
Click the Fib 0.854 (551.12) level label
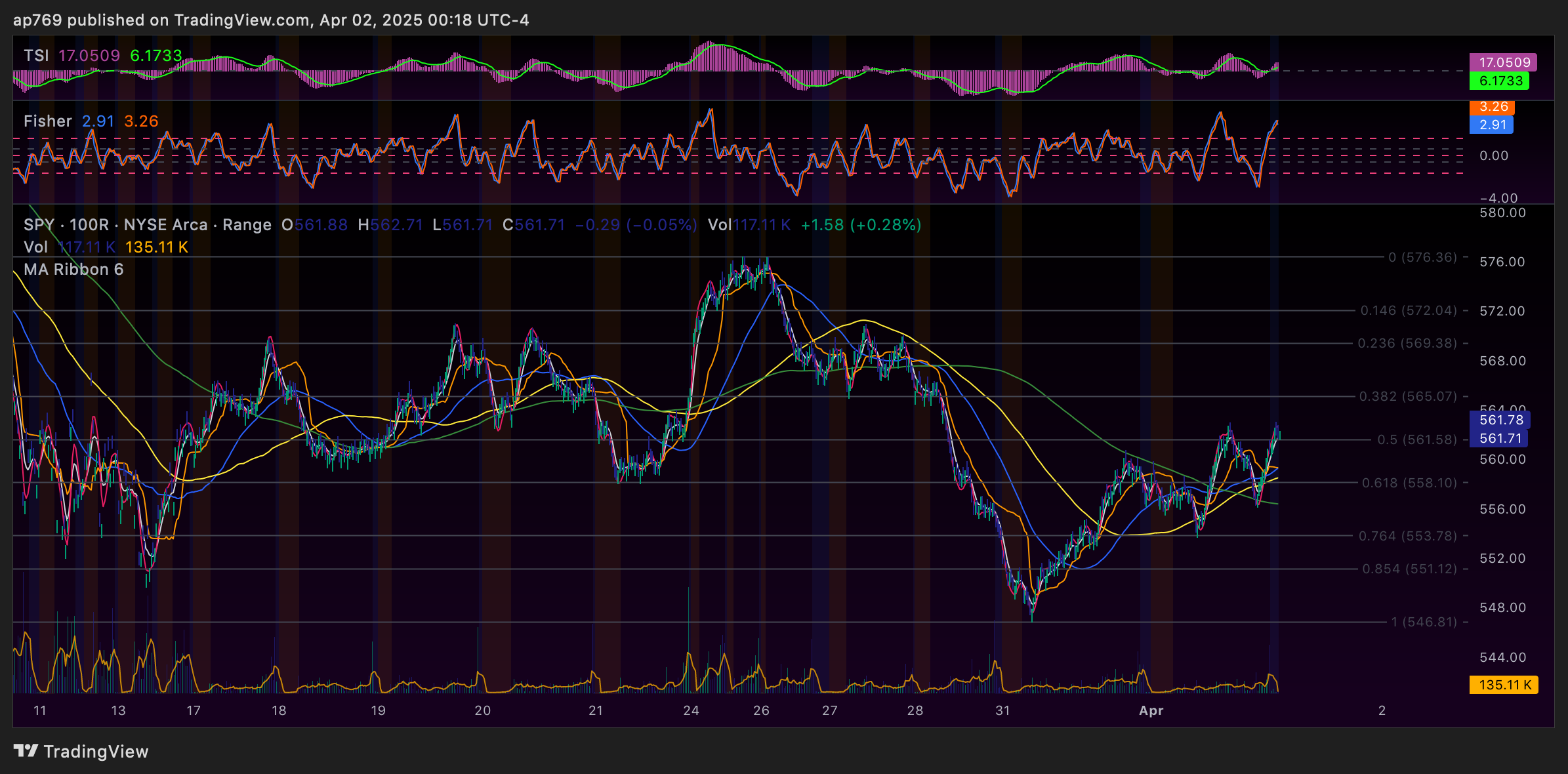(x=1410, y=569)
